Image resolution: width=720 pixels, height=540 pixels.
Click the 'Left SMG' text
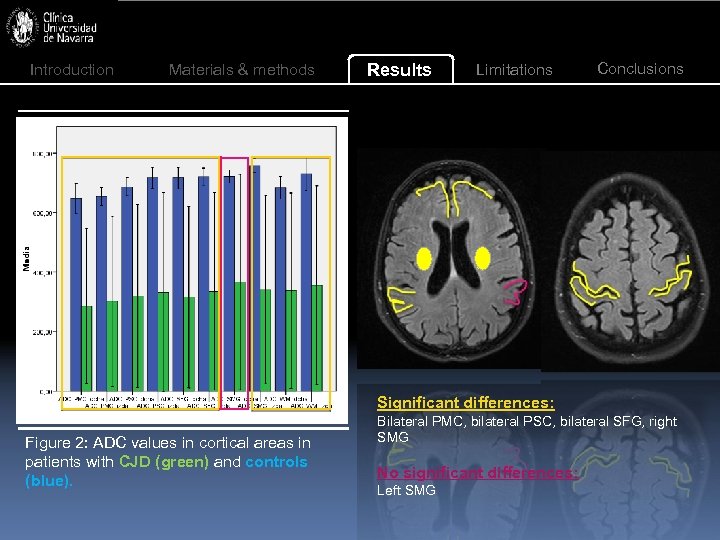[x=406, y=490]
